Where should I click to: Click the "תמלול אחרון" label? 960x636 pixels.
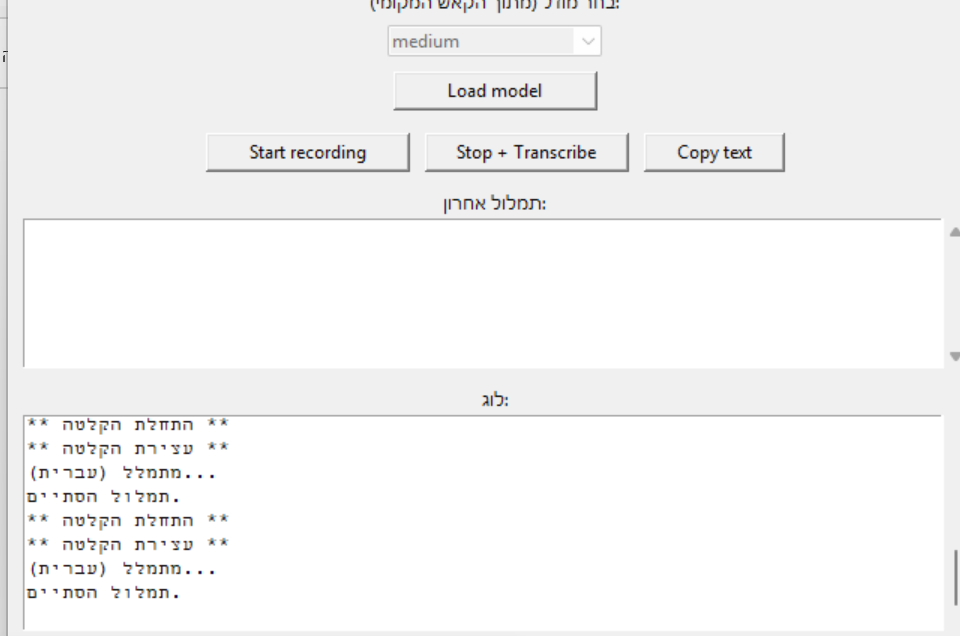pyautogui.click(x=495, y=204)
